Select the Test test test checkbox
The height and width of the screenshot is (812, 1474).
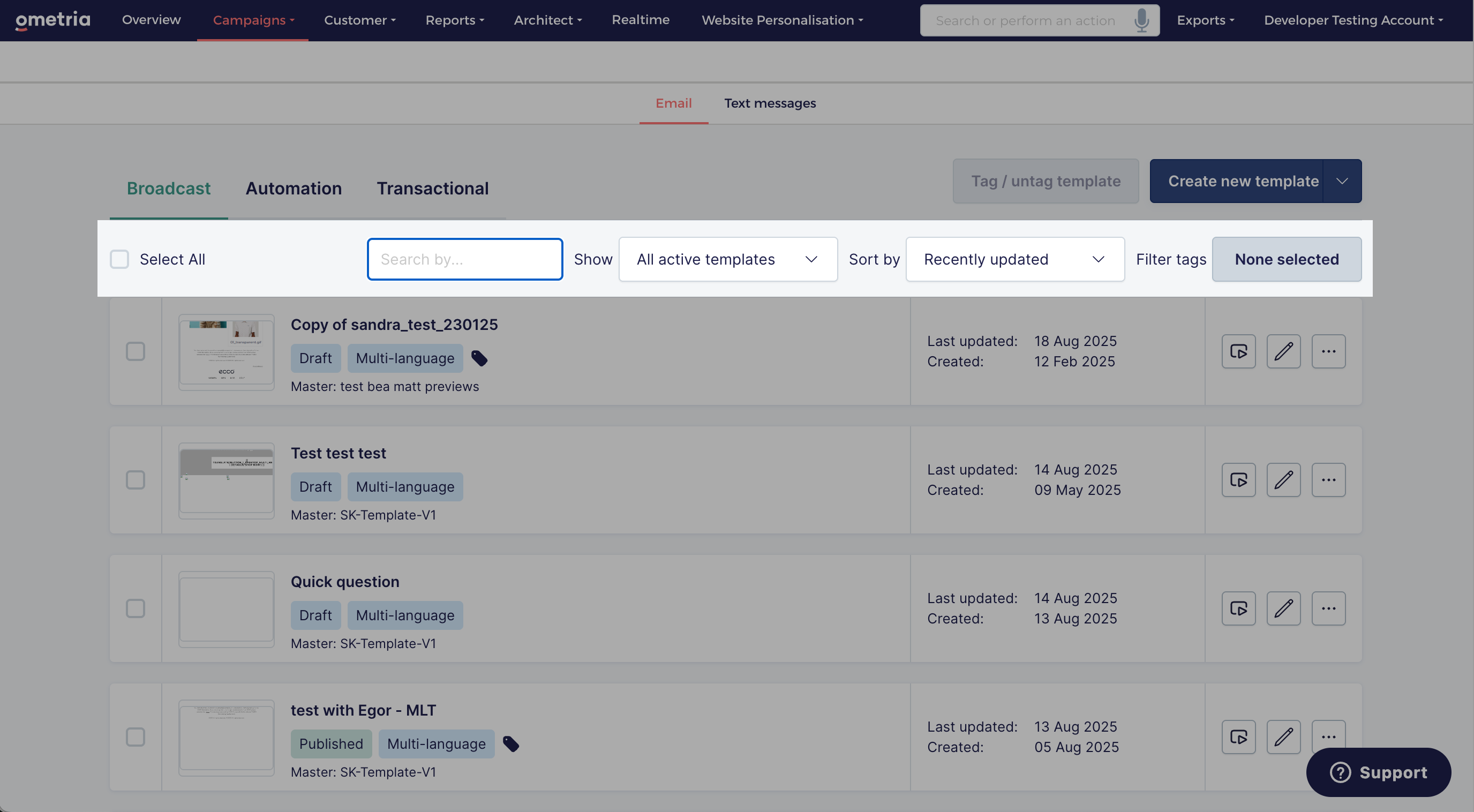(x=135, y=480)
